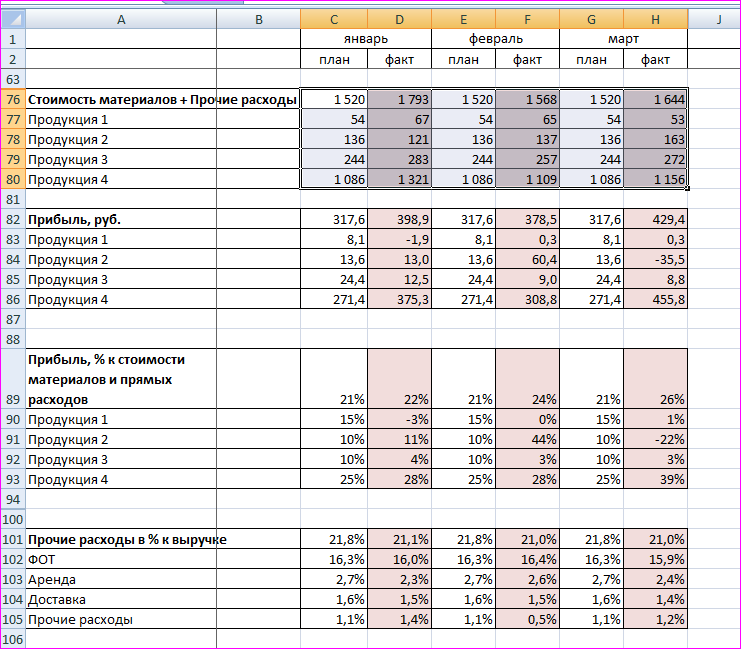741x649 pixels.
Task: Click cell with value -1,9
Action: (x=399, y=239)
